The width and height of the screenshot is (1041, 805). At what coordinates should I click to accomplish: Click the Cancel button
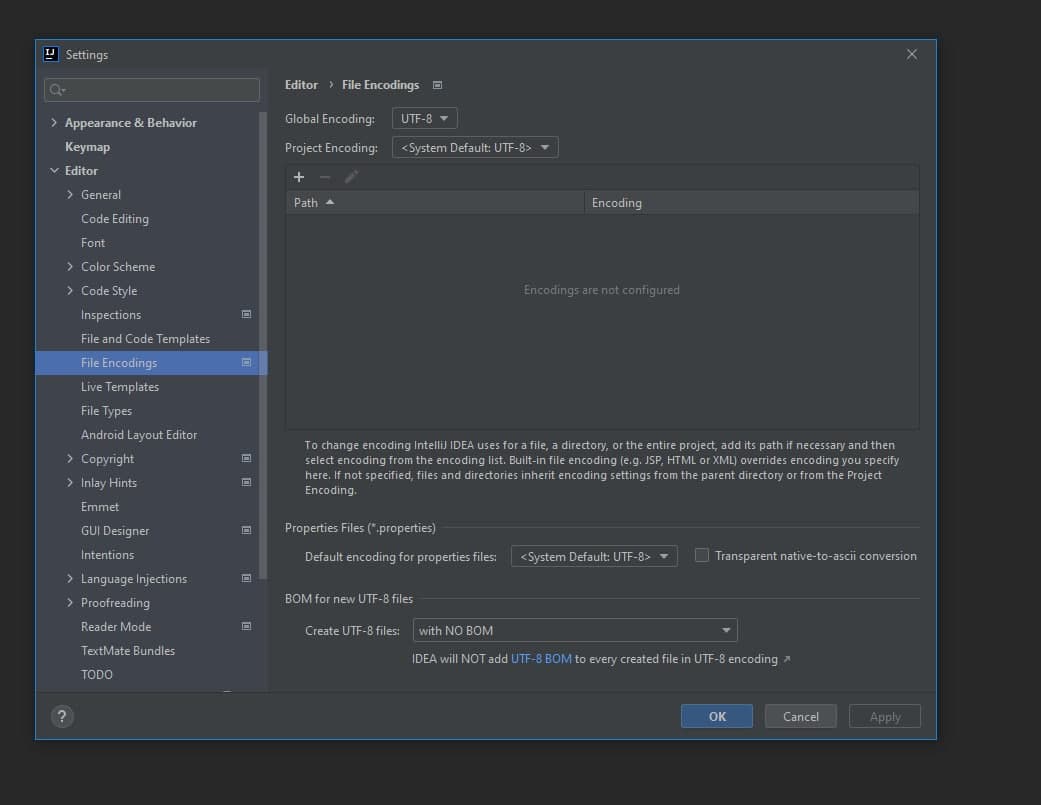point(801,717)
